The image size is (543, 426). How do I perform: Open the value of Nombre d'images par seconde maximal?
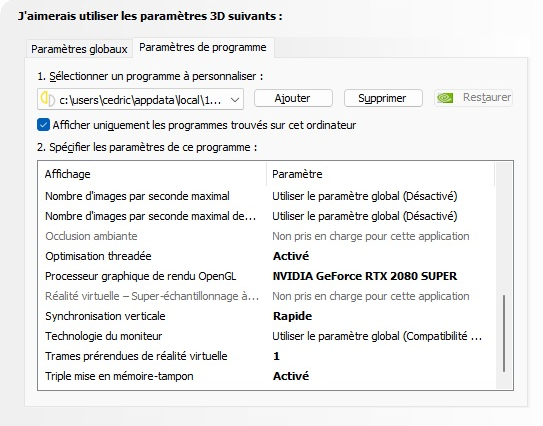coord(365,196)
